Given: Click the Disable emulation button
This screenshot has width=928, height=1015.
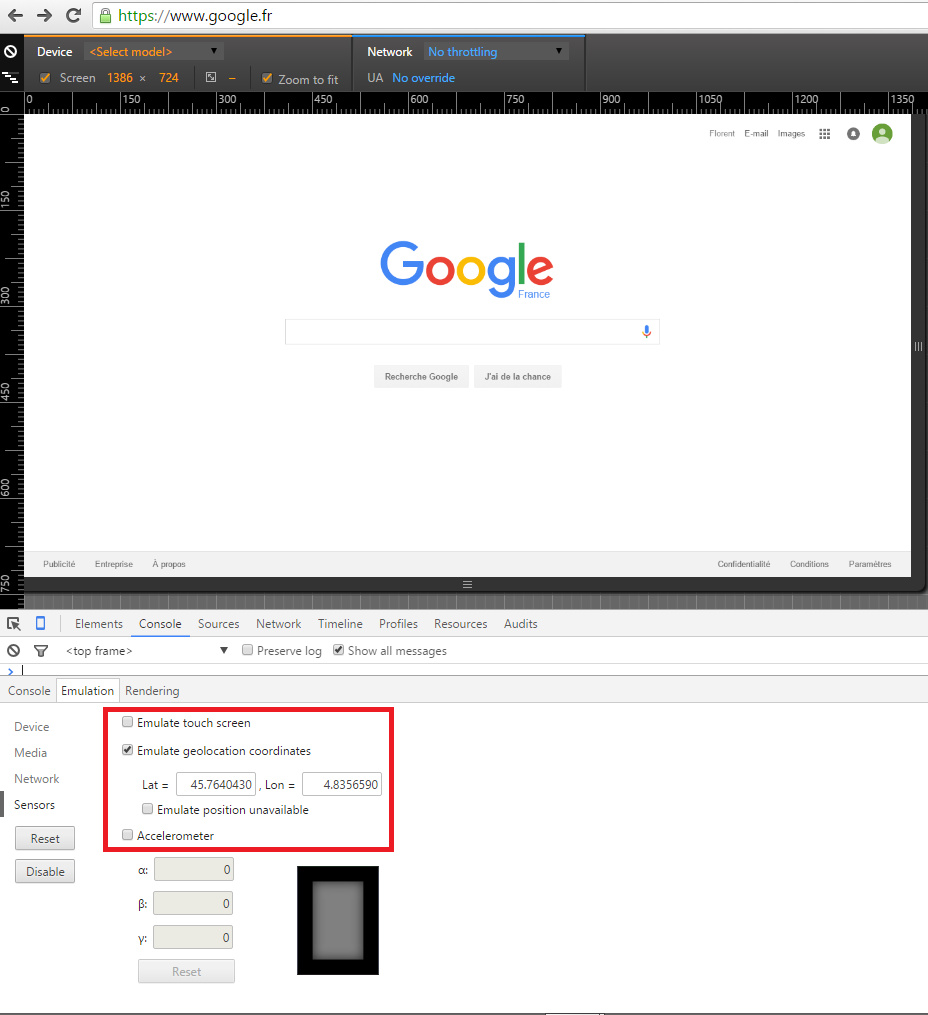Looking at the screenshot, I should click(45, 871).
